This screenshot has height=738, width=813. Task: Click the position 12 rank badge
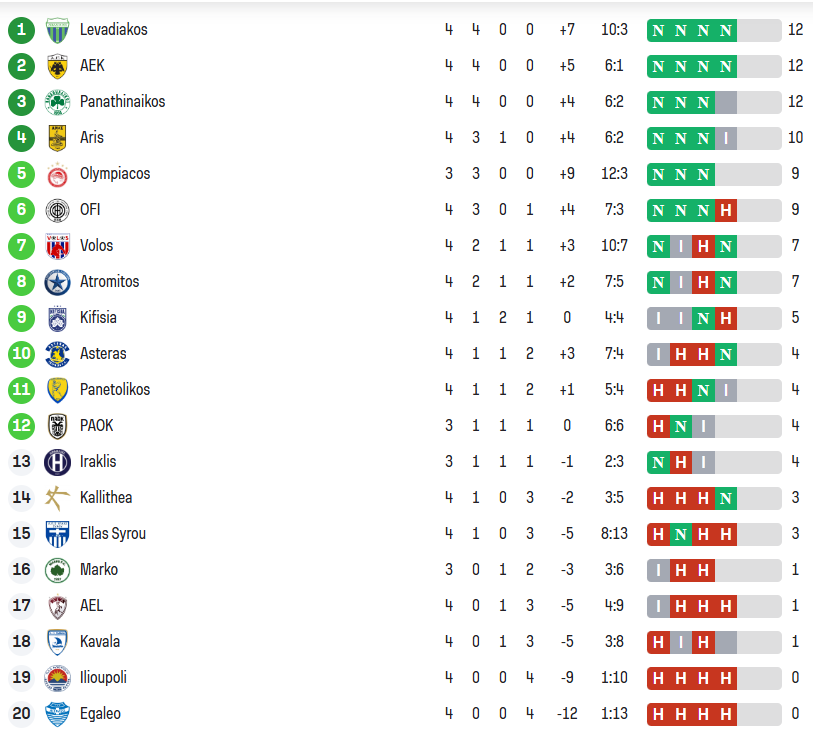[x=21, y=426]
